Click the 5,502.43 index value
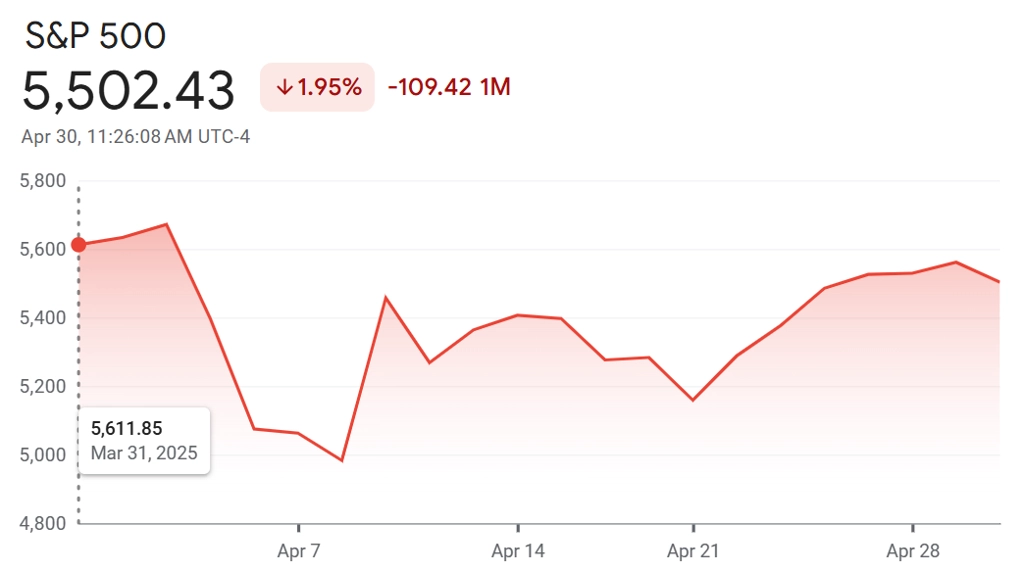 pyautogui.click(x=128, y=91)
